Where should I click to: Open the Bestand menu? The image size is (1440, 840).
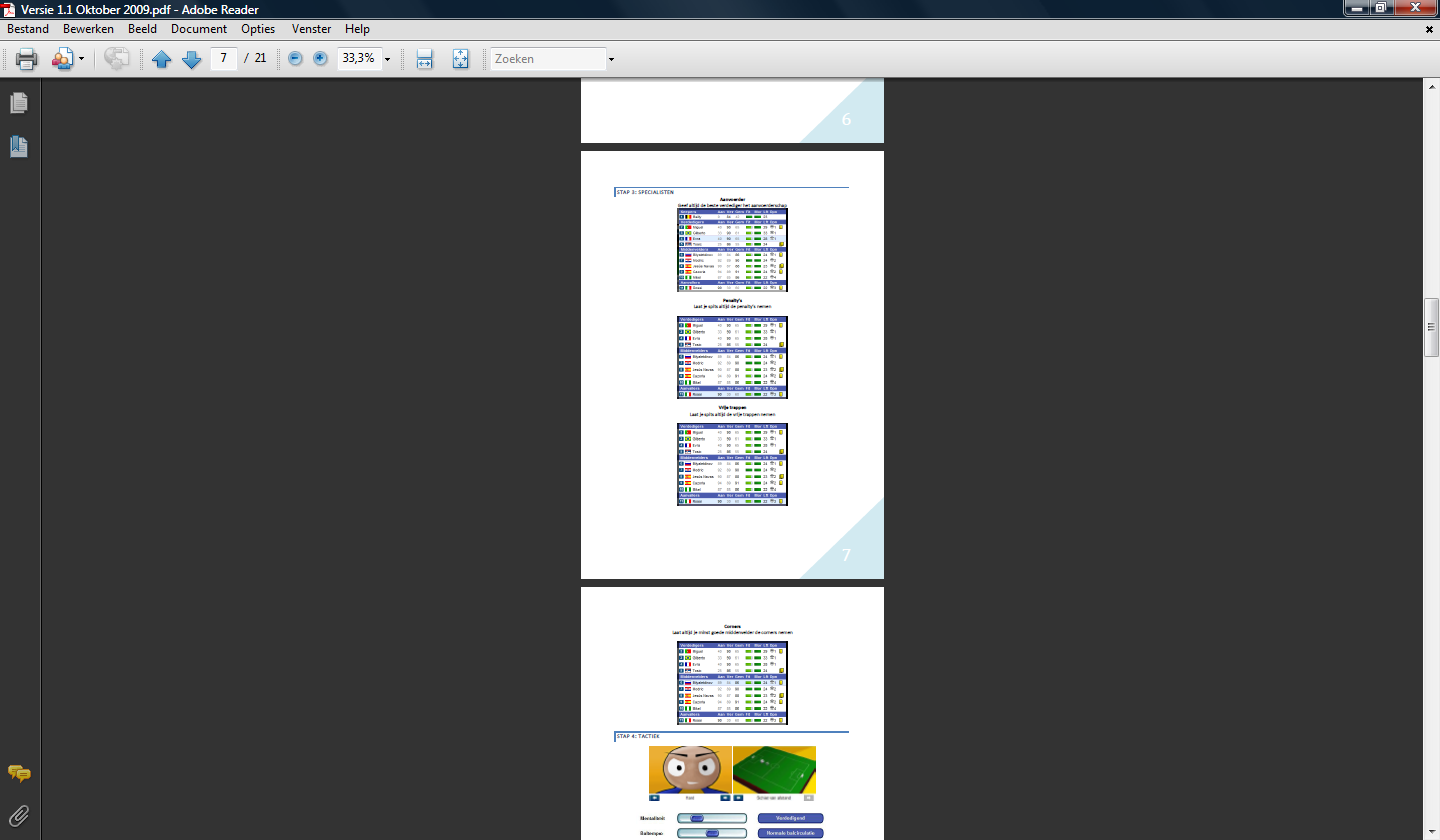pos(28,29)
